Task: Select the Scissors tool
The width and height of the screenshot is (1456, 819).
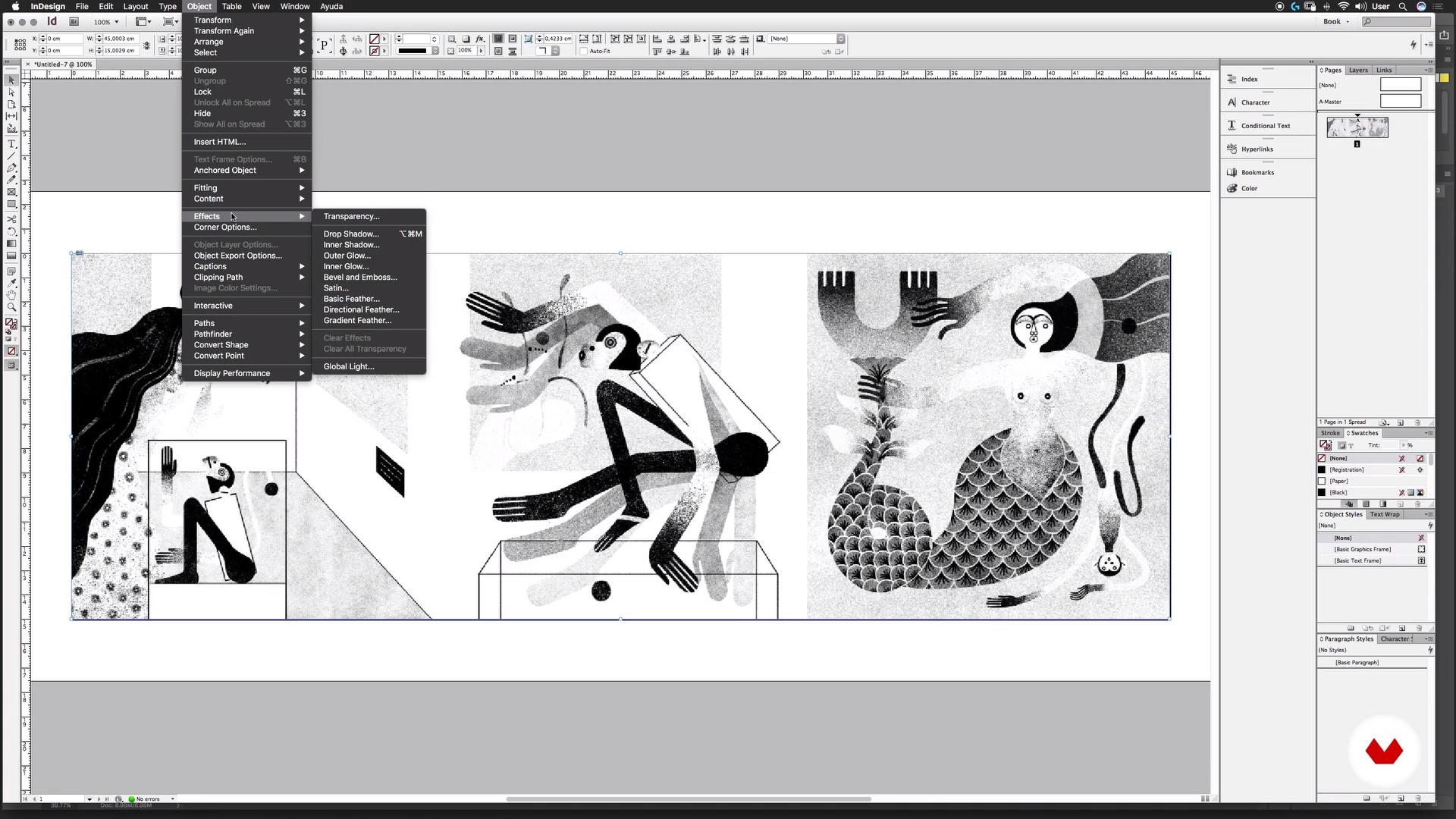Action: pyautogui.click(x=11, y=219)
